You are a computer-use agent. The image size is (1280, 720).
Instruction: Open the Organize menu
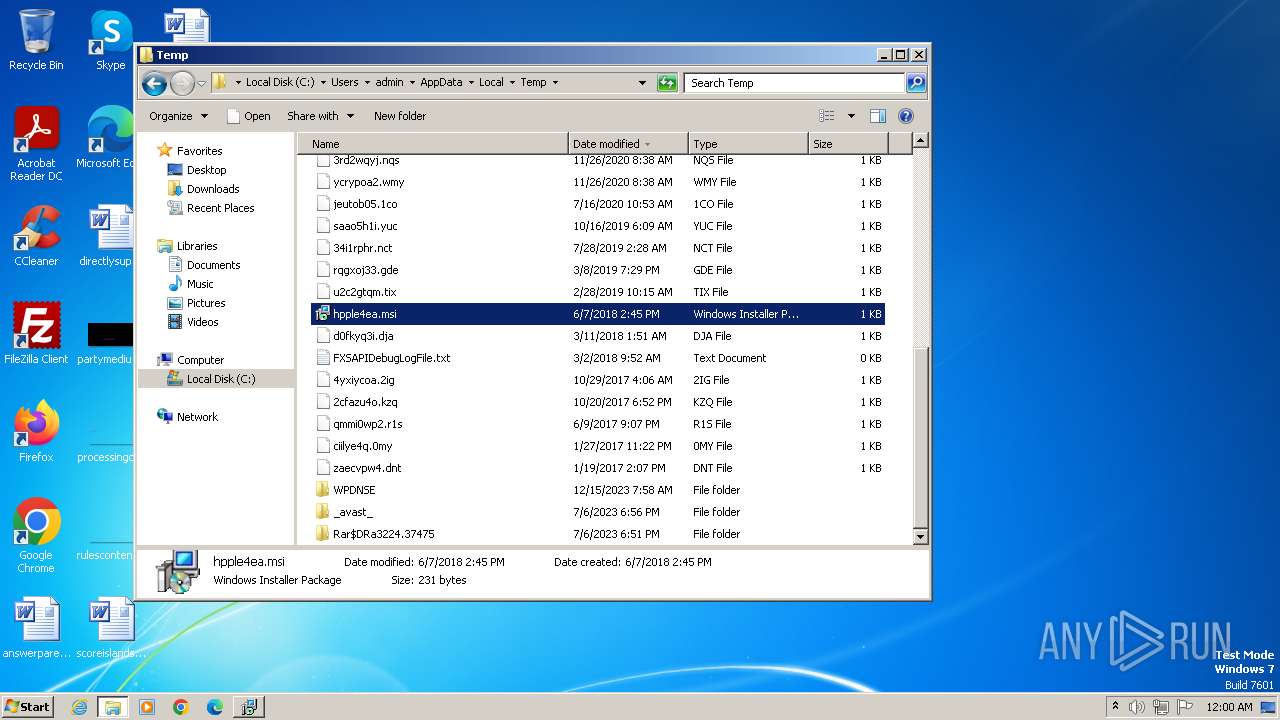click(x=178, y=116)
